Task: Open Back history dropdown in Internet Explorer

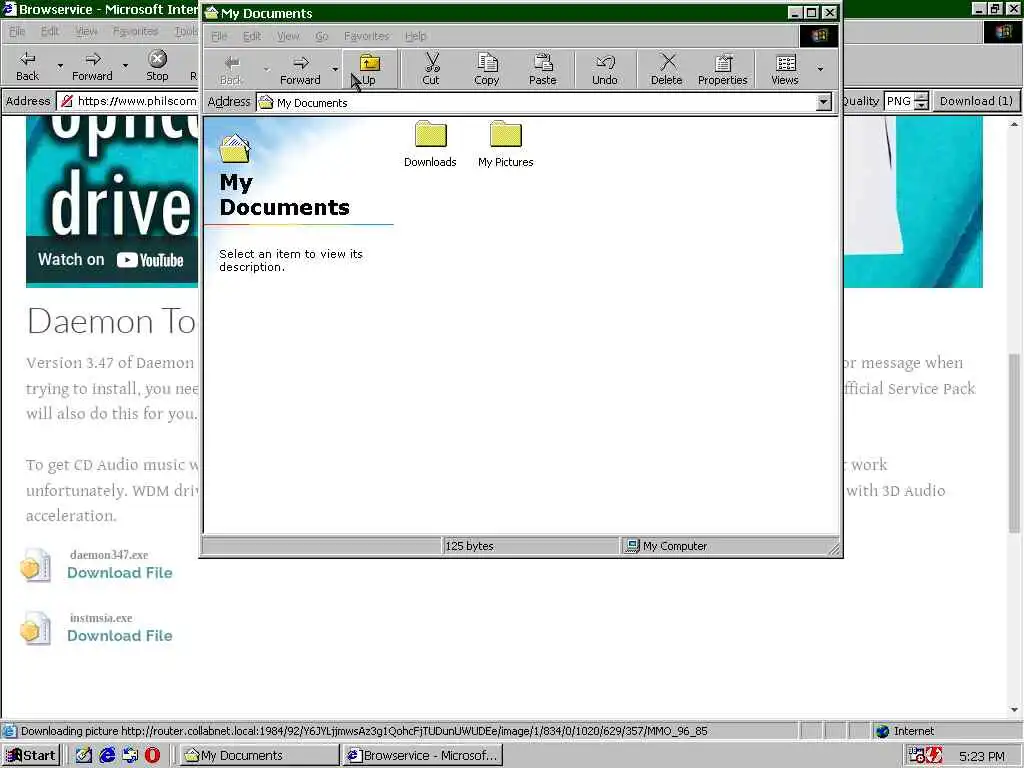Action: tap(60, 66)
